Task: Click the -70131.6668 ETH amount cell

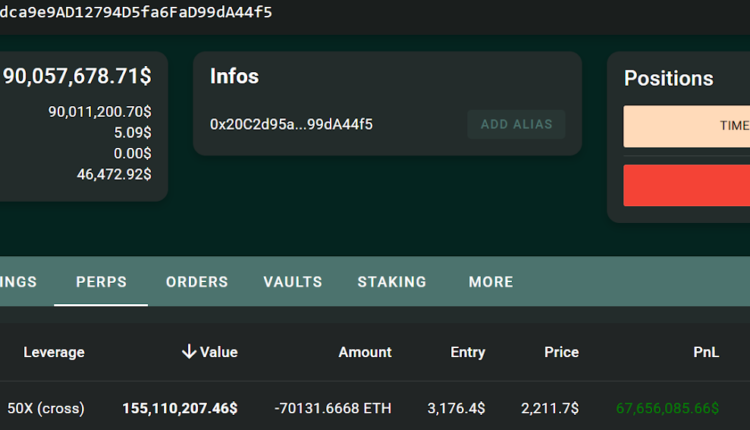Action: tap(333, 408)
